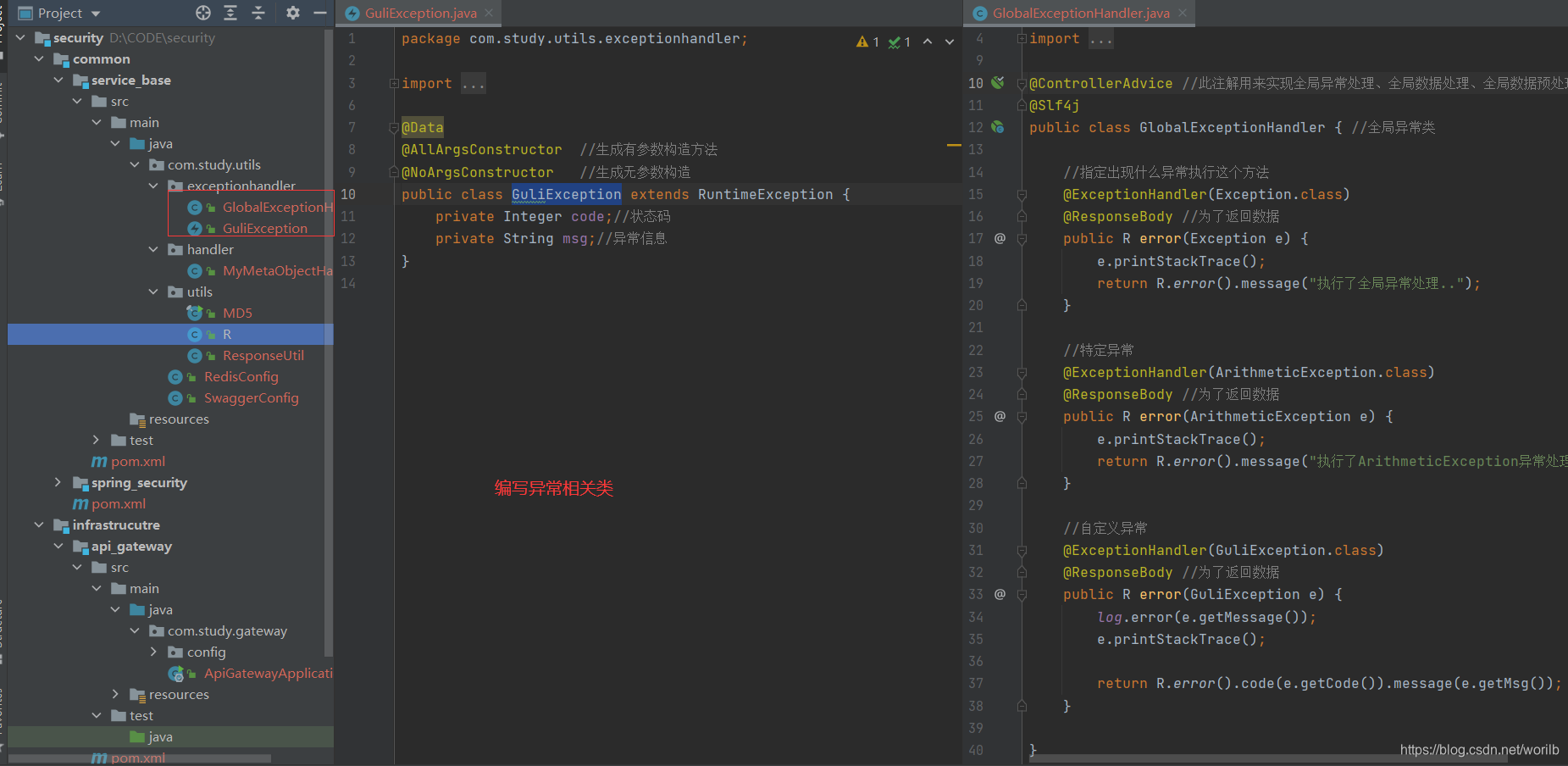Click @ControllerAdvice annotation in right editor
The width and height of the screenshot is (1568, 766).
tap(1100, 83)
